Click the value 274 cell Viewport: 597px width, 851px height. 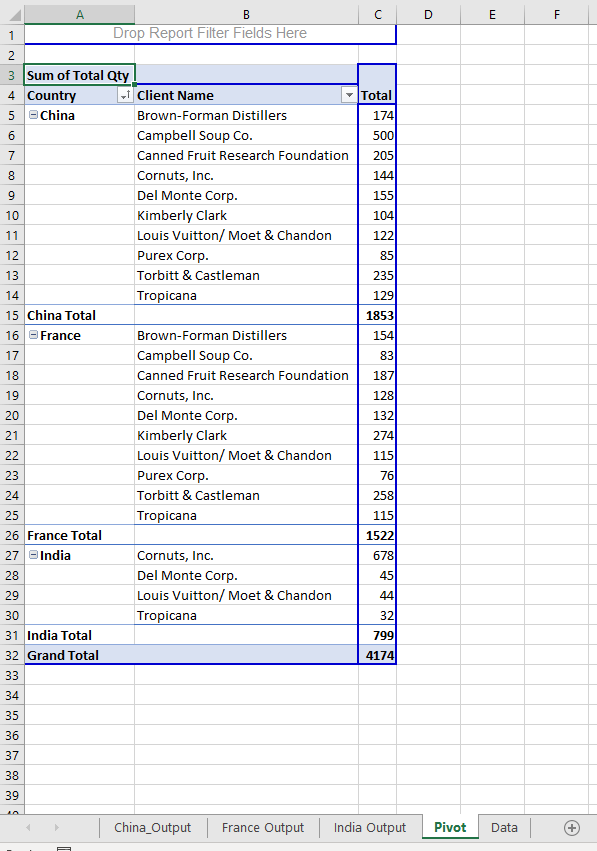tap(377, 435)
